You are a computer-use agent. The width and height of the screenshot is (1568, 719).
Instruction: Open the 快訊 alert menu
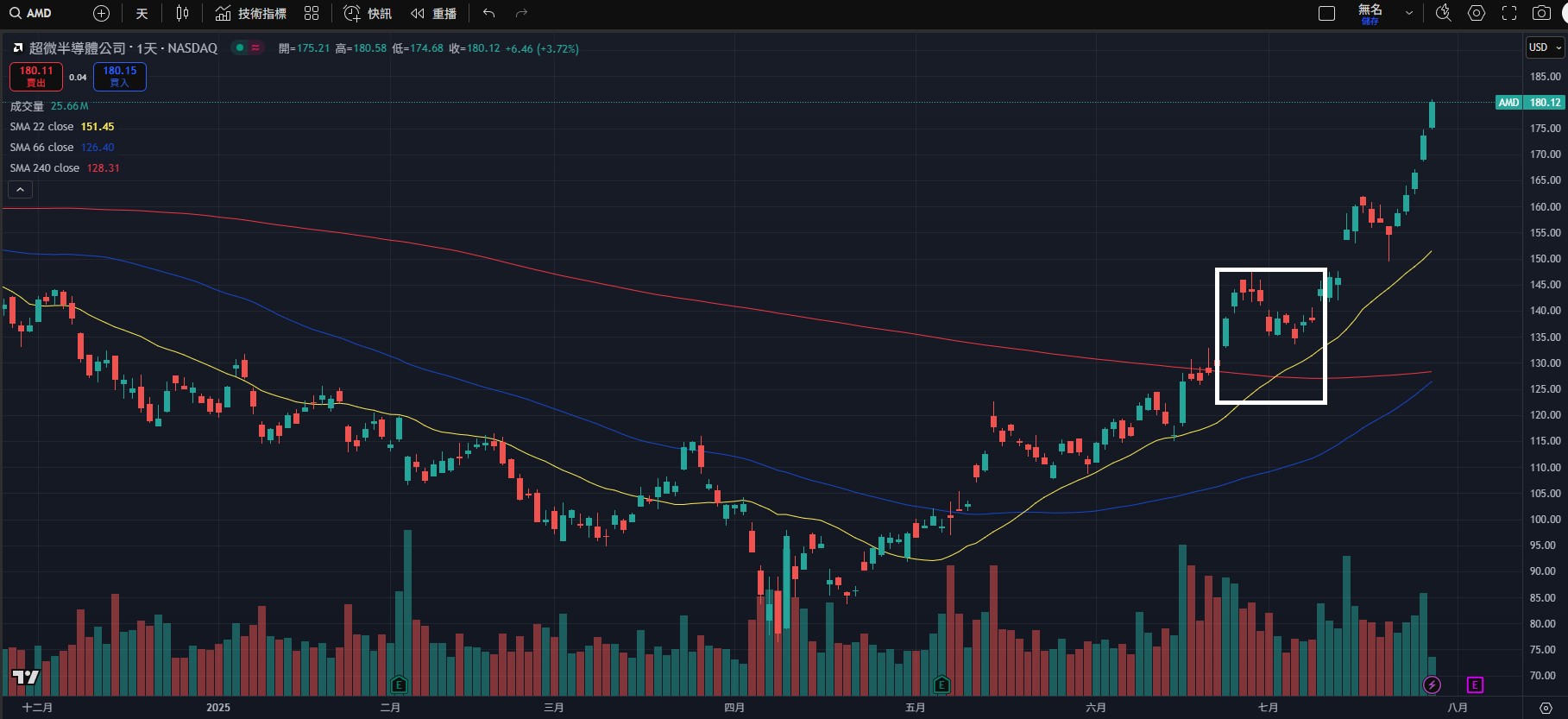tap(368, 13)
